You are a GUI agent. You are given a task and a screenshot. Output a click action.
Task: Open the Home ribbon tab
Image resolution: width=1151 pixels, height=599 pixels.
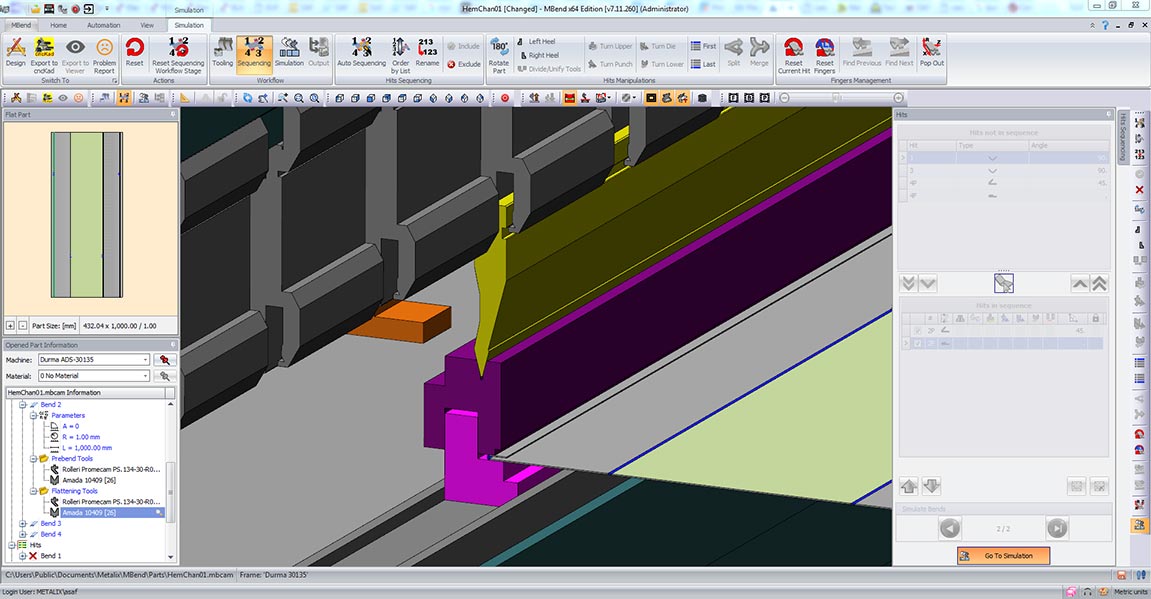pyautogui.click(x=59, y=25)
